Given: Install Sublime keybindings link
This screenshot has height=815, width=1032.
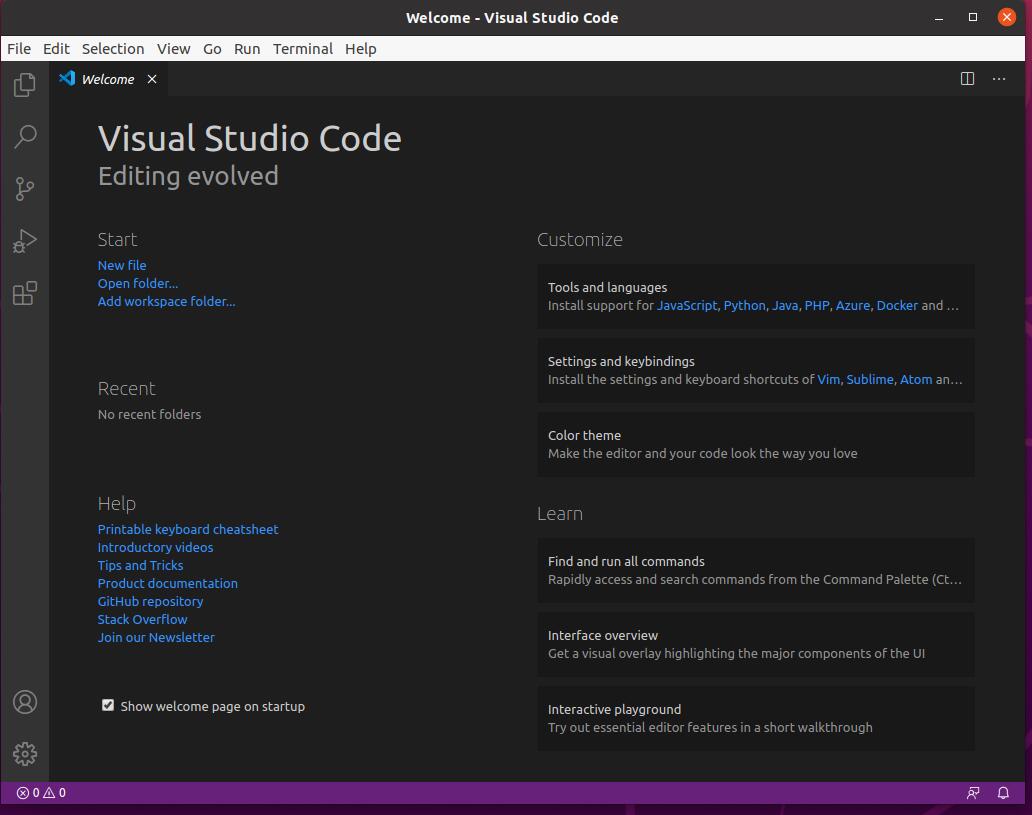Looking at the screenshot, I should [x=869, y=379].
